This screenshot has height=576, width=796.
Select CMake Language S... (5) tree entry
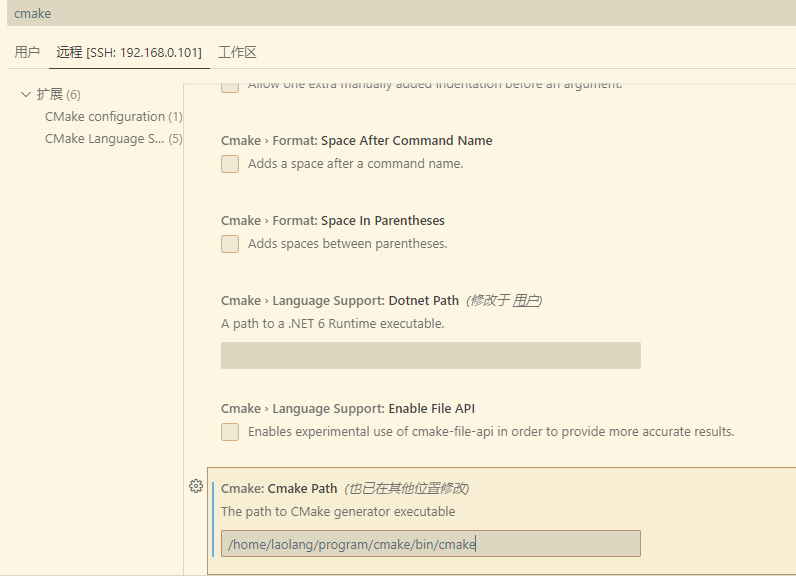pos(113,139)
